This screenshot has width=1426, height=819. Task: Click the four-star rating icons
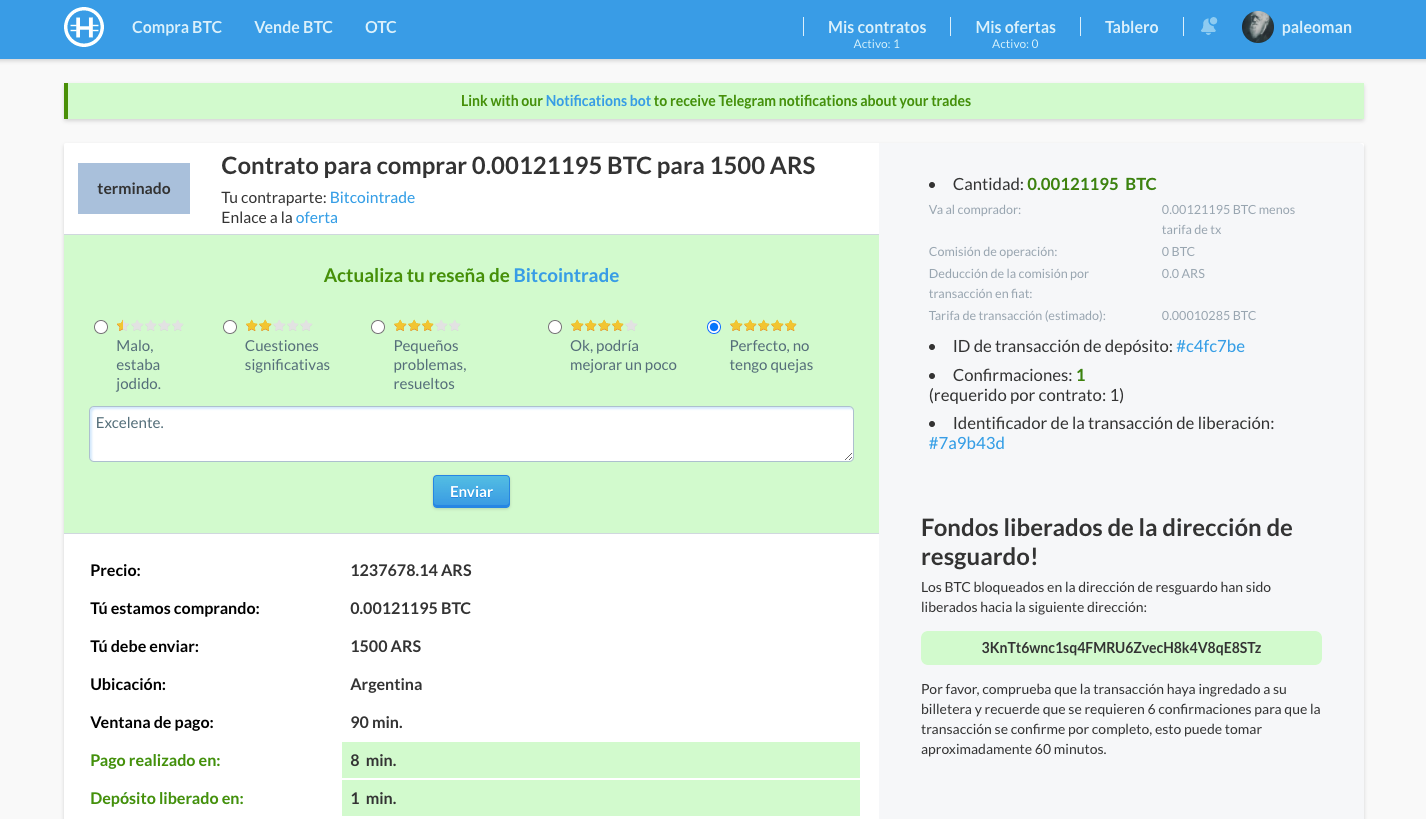click(604, 326)
